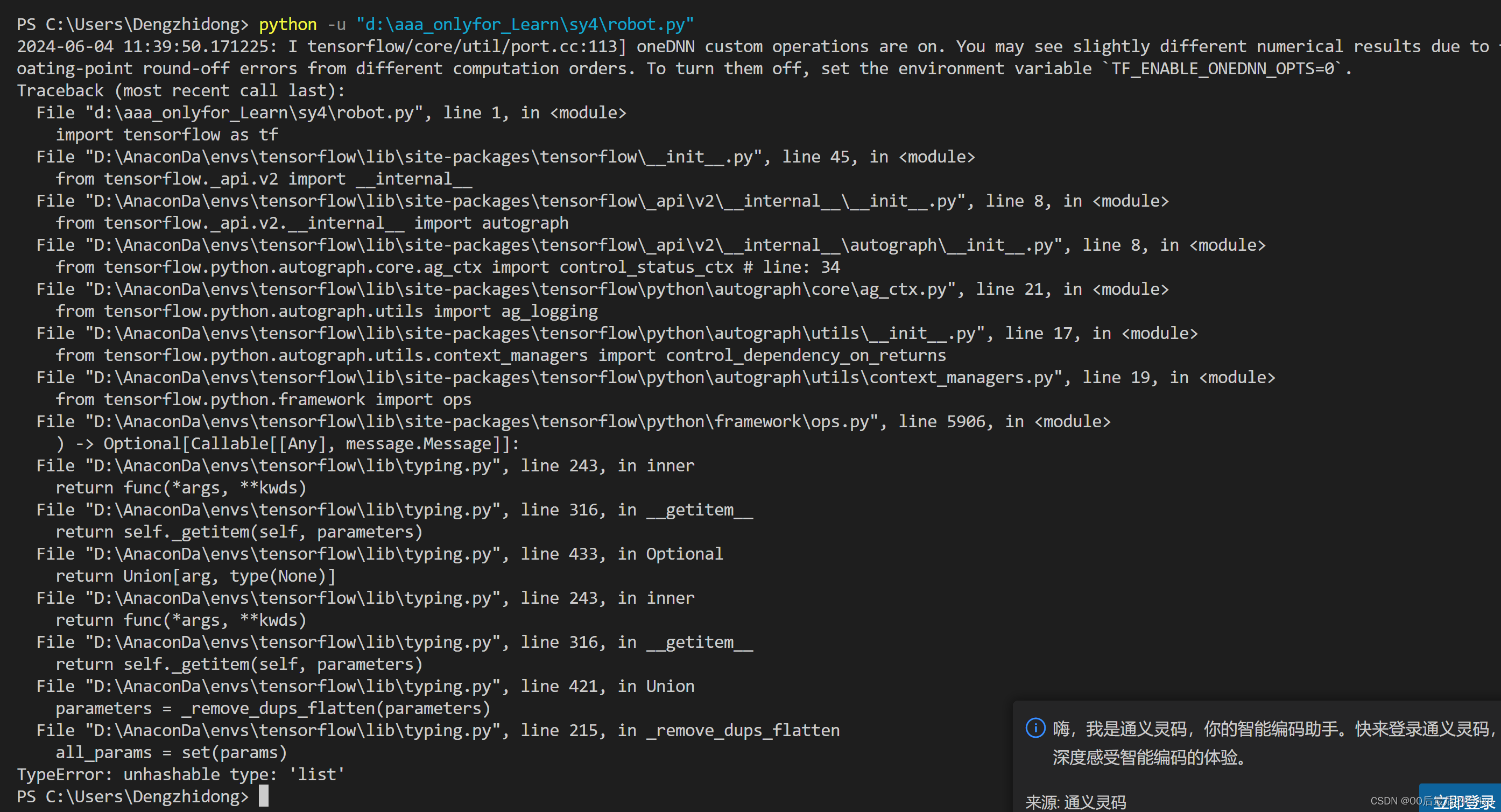Viewport: 1501px width, 812px height.
Task: Click the blue info icon in the notification popup
Action: coord(1035,728)
